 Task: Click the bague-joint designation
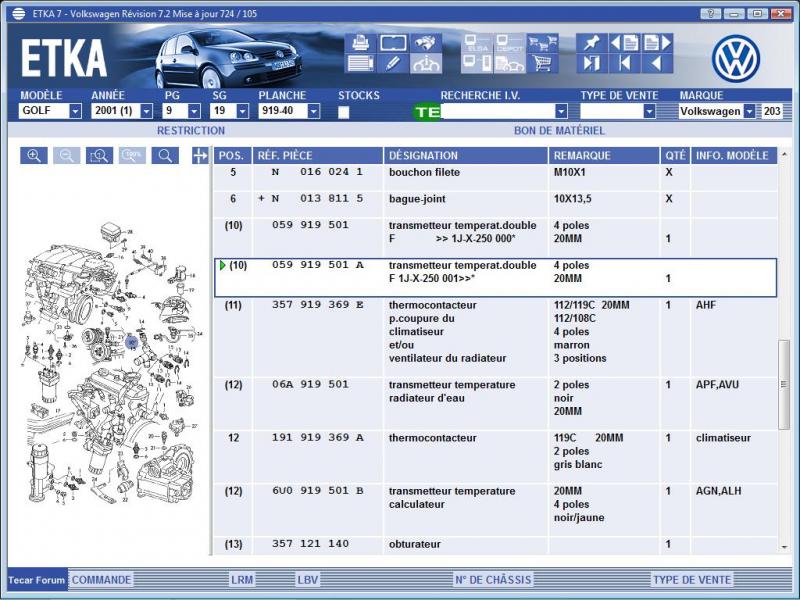point(417,198)
